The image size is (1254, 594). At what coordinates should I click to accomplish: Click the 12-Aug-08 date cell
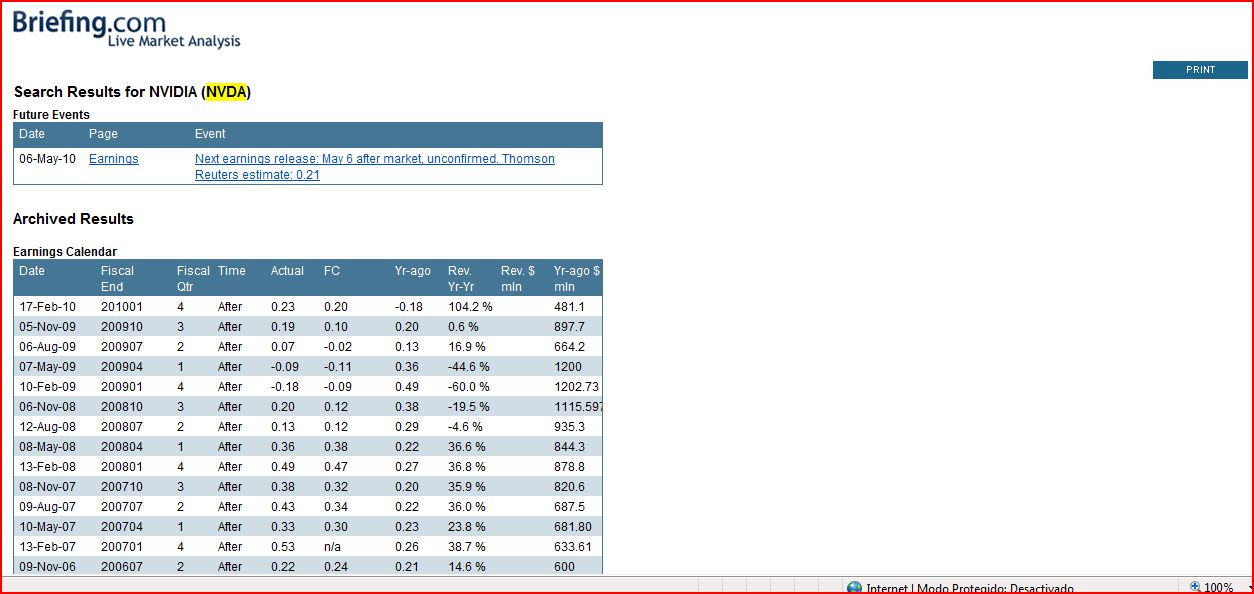(x=48, y=427)
